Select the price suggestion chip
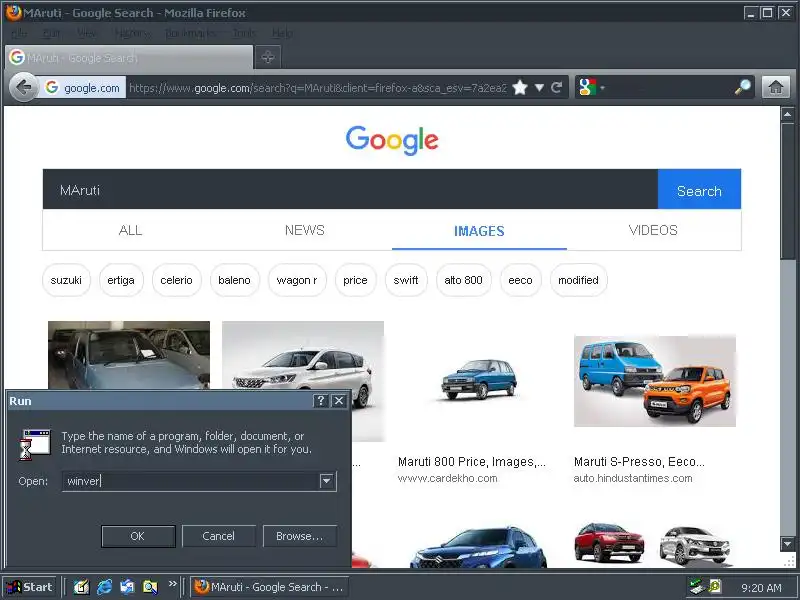The width and height of the screenshot is (800, 600). [356, 280]
